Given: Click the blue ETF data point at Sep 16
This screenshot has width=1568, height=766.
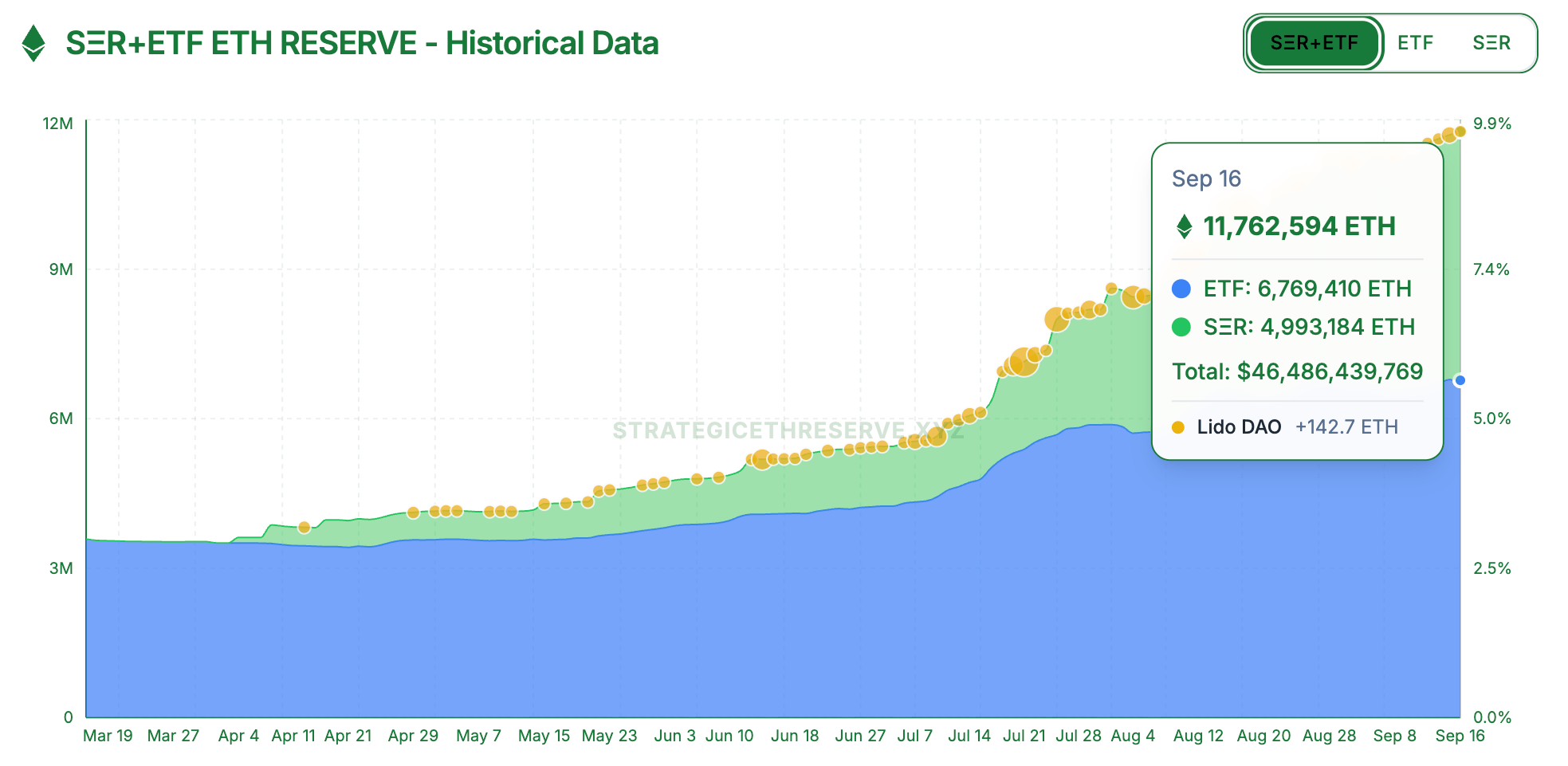Looking at the screenshot, I should pos(1460,380).
